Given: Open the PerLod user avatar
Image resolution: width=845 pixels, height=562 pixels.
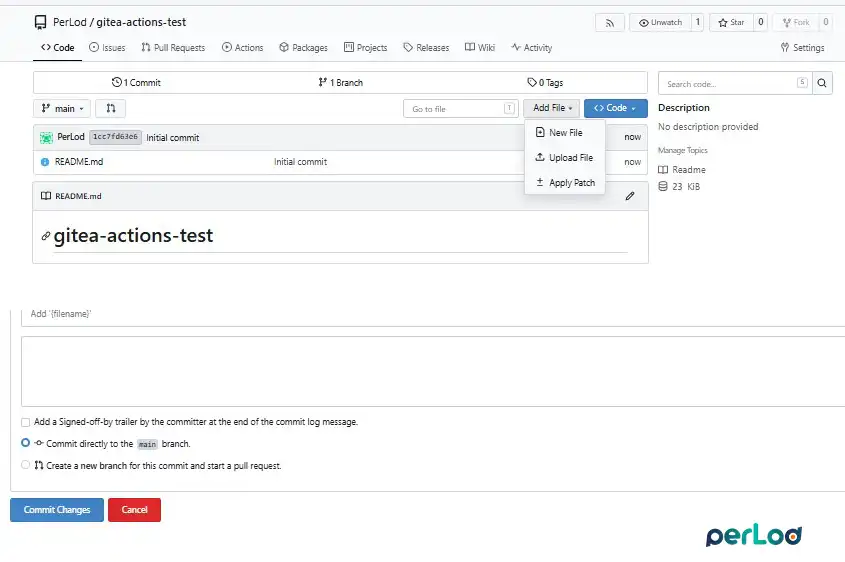Looking at the screenshot, I should [x=46, y=137].
